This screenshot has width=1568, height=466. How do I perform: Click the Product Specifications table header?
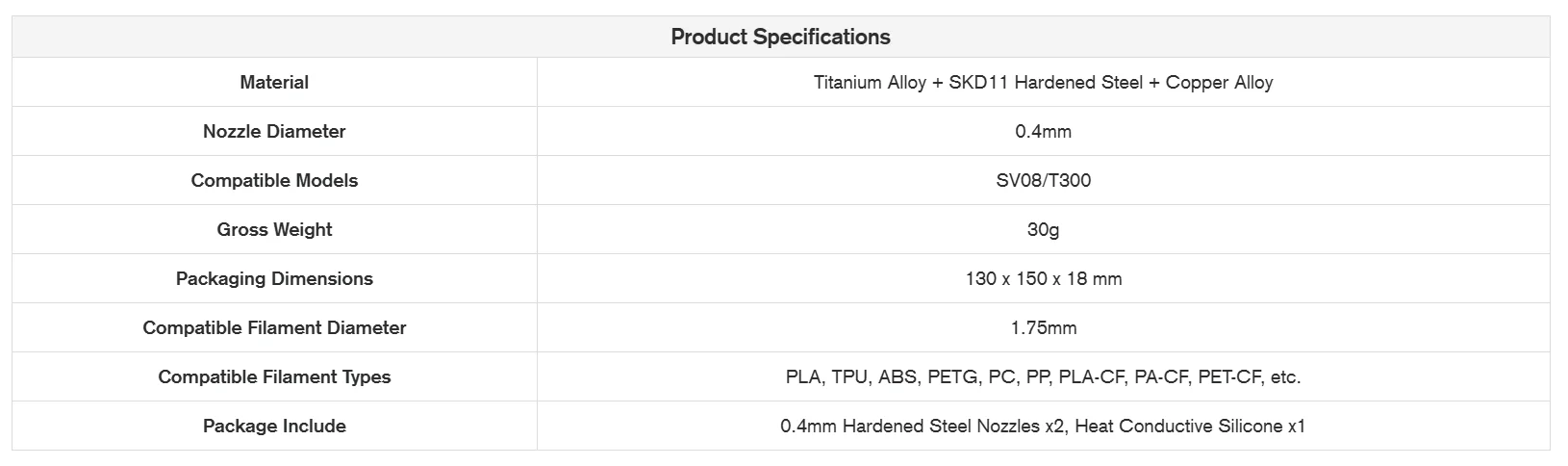(780, 38)
